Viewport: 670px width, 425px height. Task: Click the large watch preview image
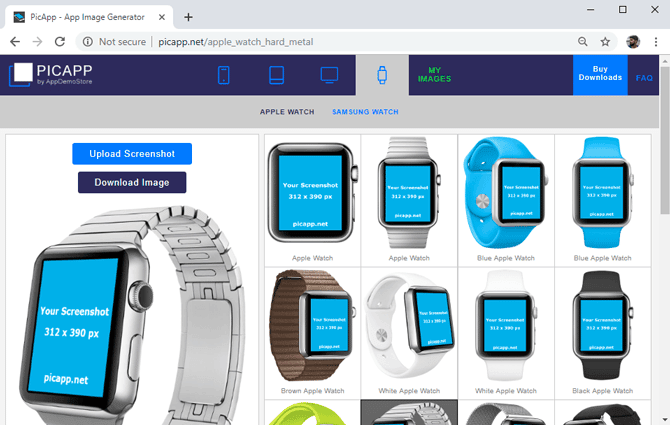click(132, 315)
